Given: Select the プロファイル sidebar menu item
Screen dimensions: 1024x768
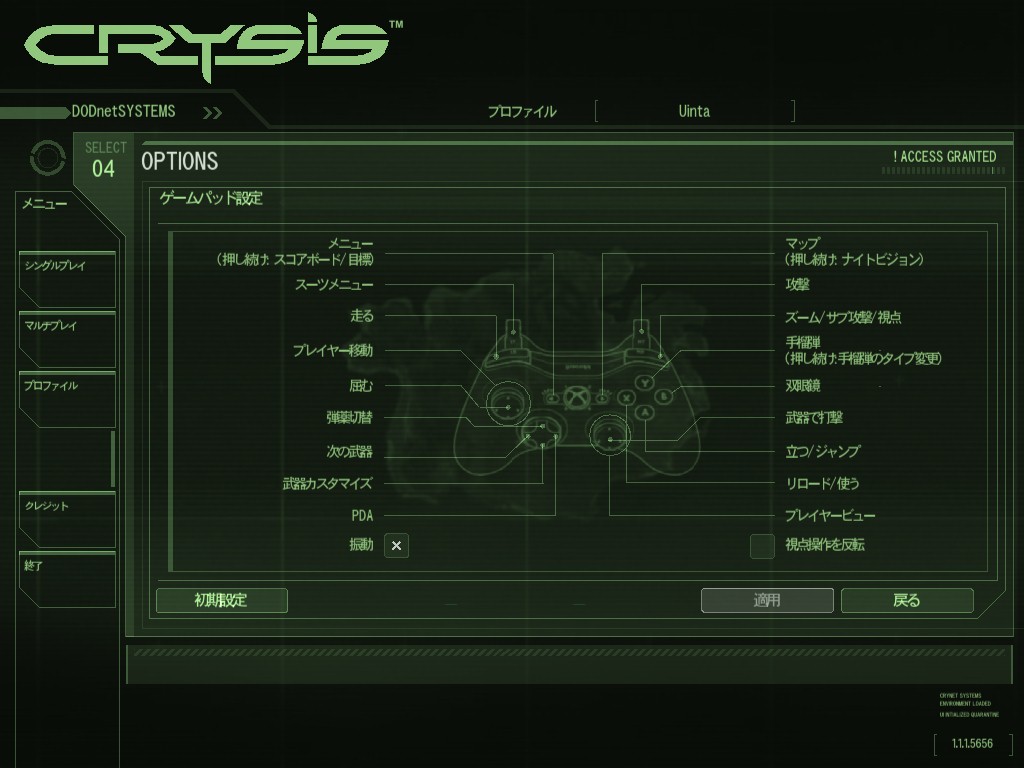Looking at the screenshot, I should (67, 399).
